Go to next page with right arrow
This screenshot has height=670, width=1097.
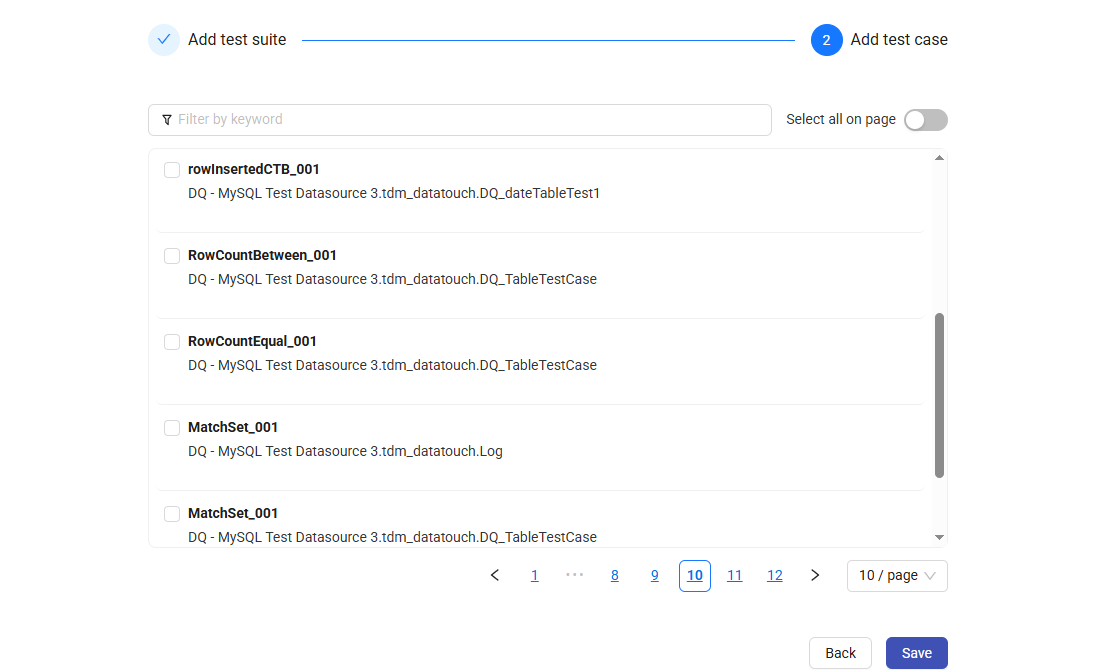click(x=815, y=576)
